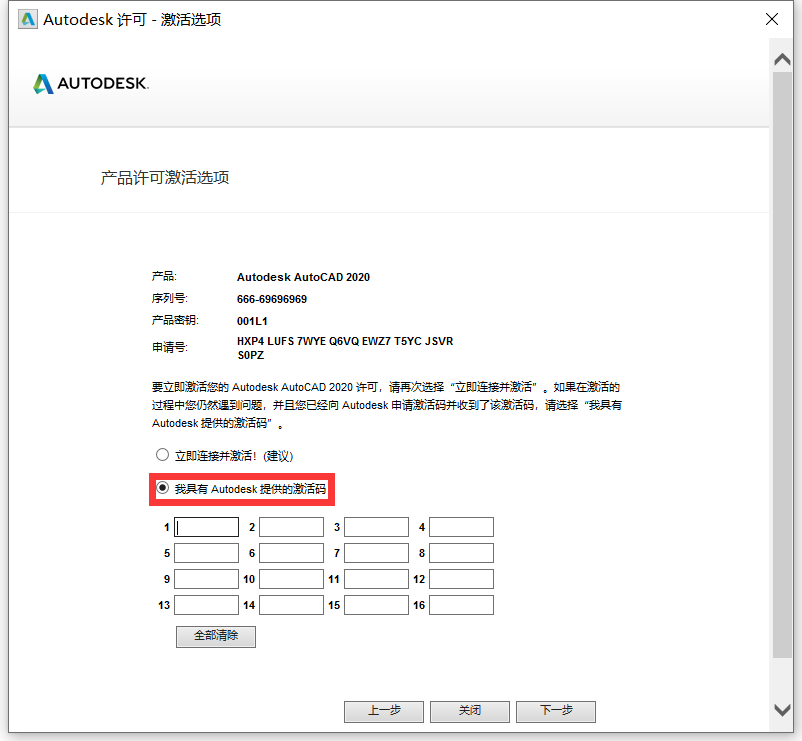Click the '序列号:' label
The height and width of the screenshot is (741, 802).
tap(170, 298)
